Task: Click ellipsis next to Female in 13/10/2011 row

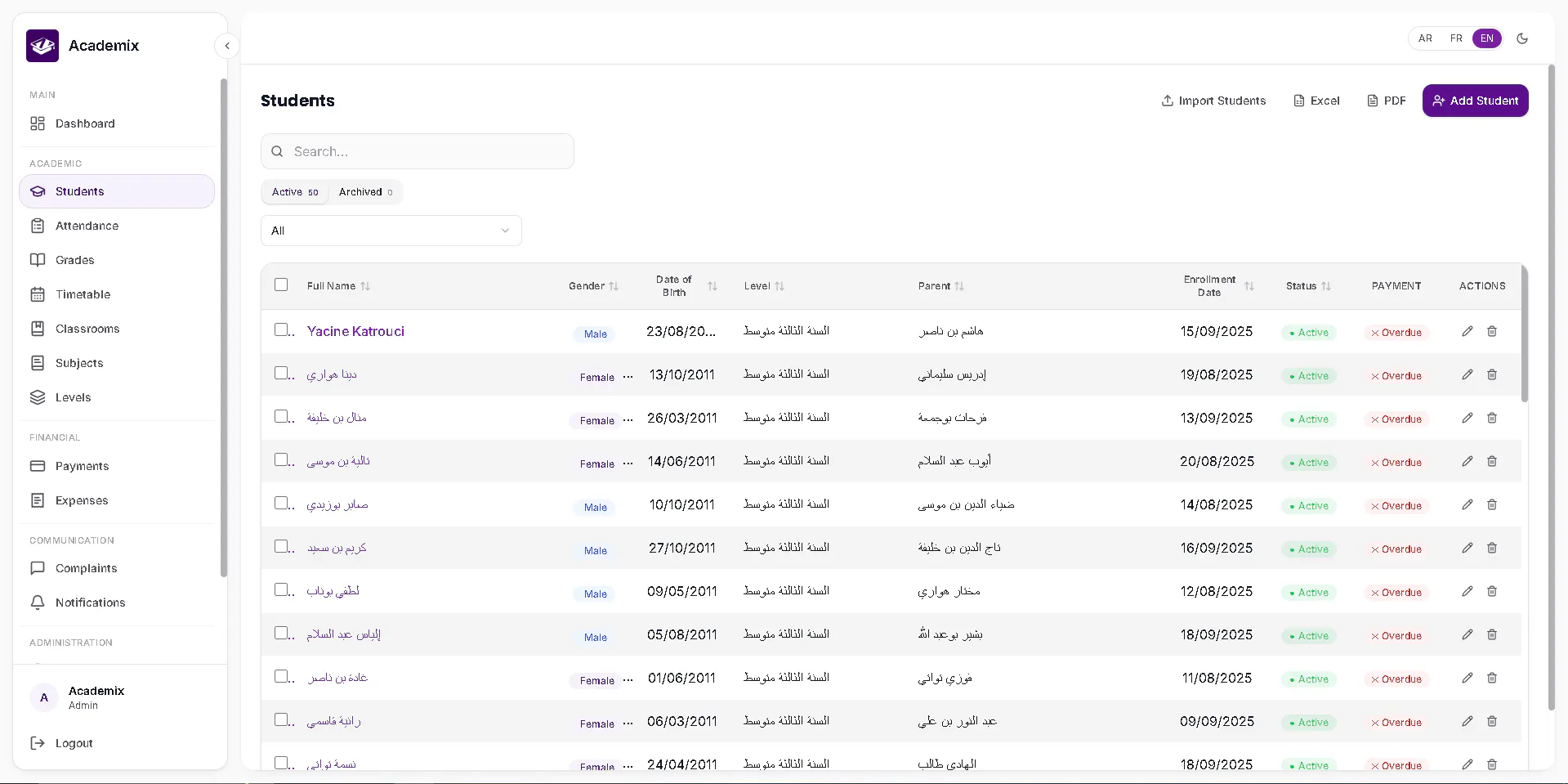Action: pyautogui.click(x=628, y=377)
